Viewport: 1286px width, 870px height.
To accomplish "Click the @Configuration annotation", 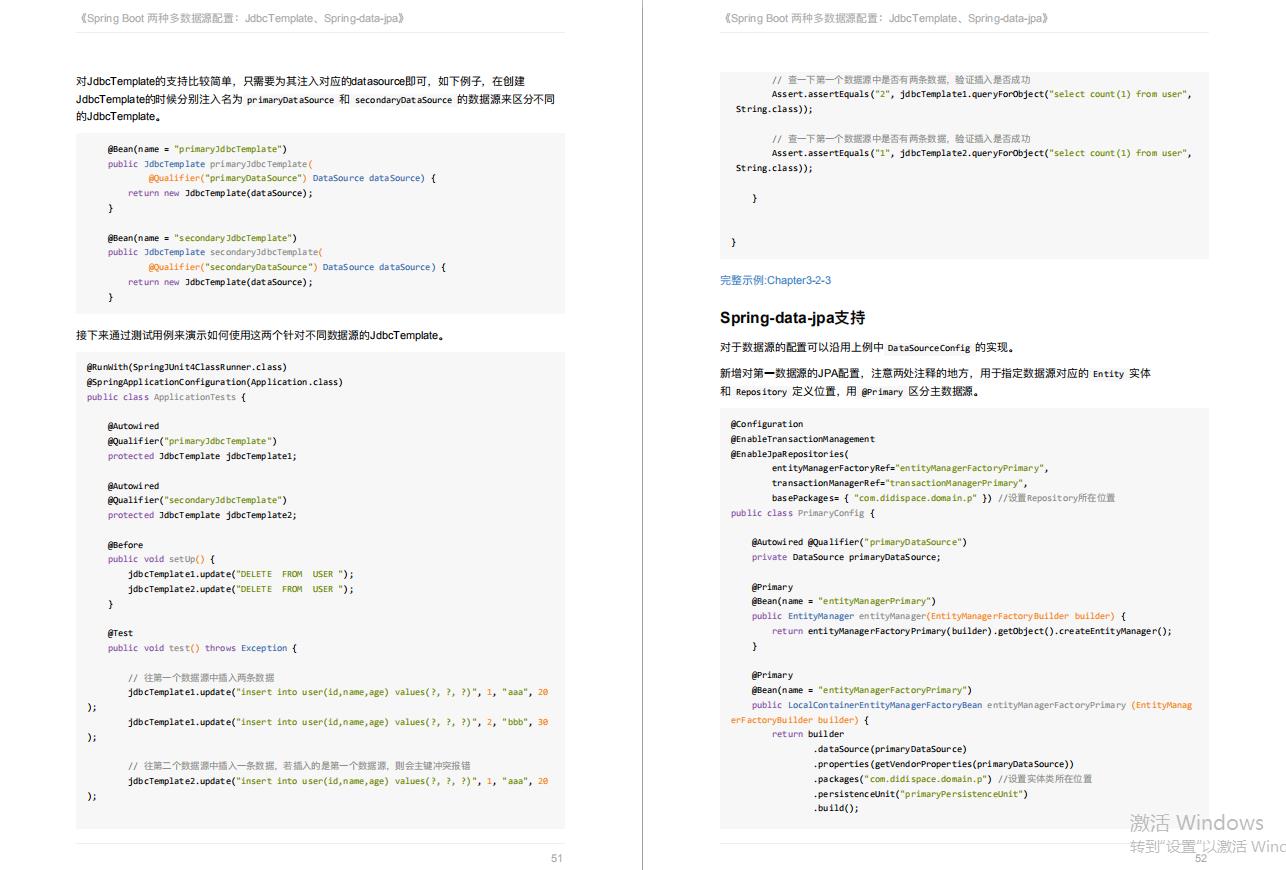I will tap(766, 424).
